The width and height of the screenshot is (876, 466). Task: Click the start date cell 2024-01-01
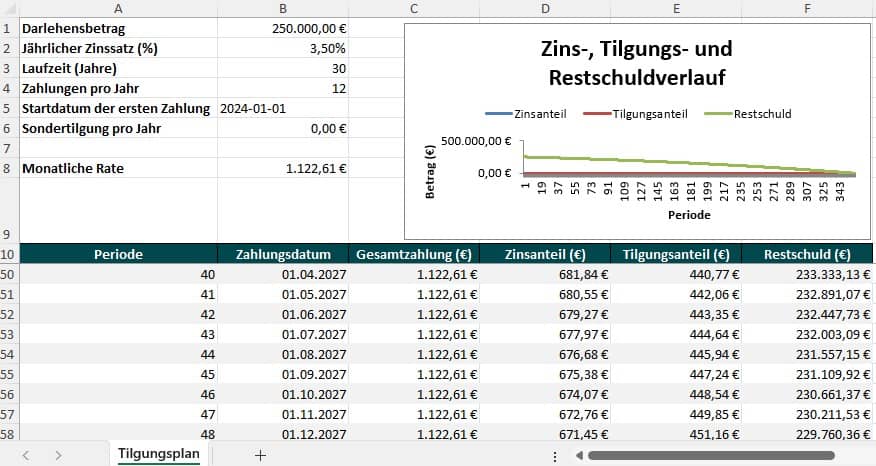pyautogui.click(x=283, y=108)
